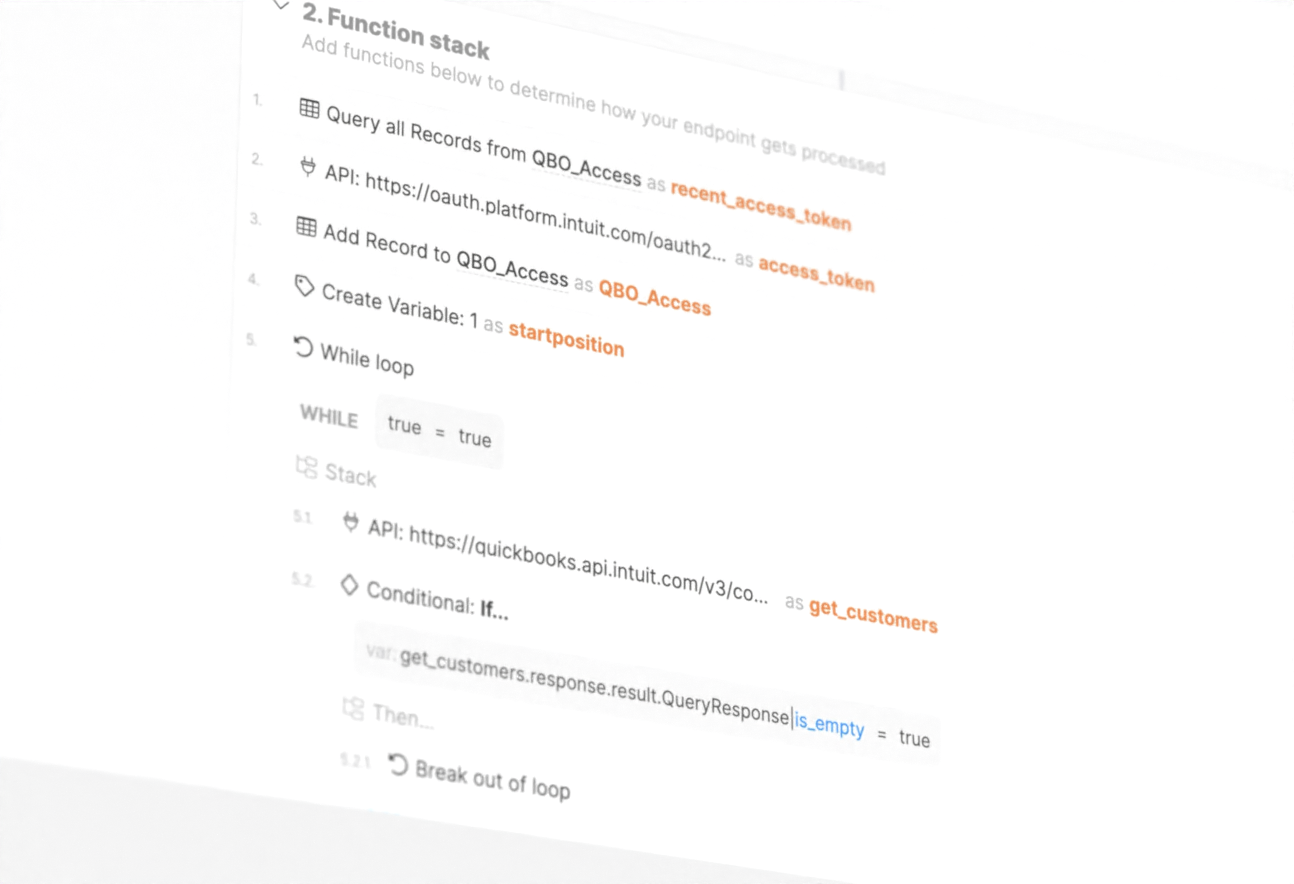This screenshot has width=1294, height=884.
Task: Click the icon beside Break out of loop
Action: tap(398, 765)
